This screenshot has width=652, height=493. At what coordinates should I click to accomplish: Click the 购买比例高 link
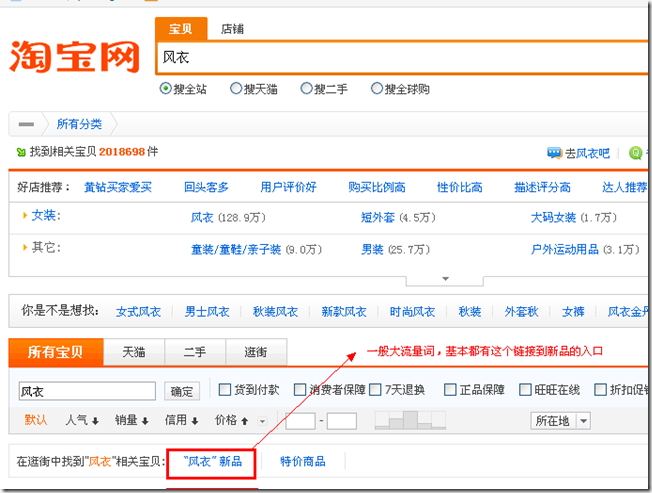pyautogui.click(x=377, y=187)
